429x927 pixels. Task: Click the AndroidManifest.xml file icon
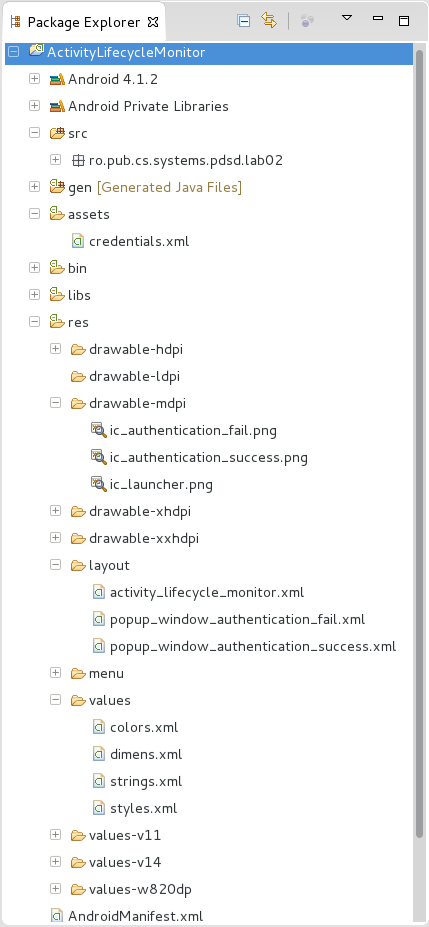tap(57, 916)
